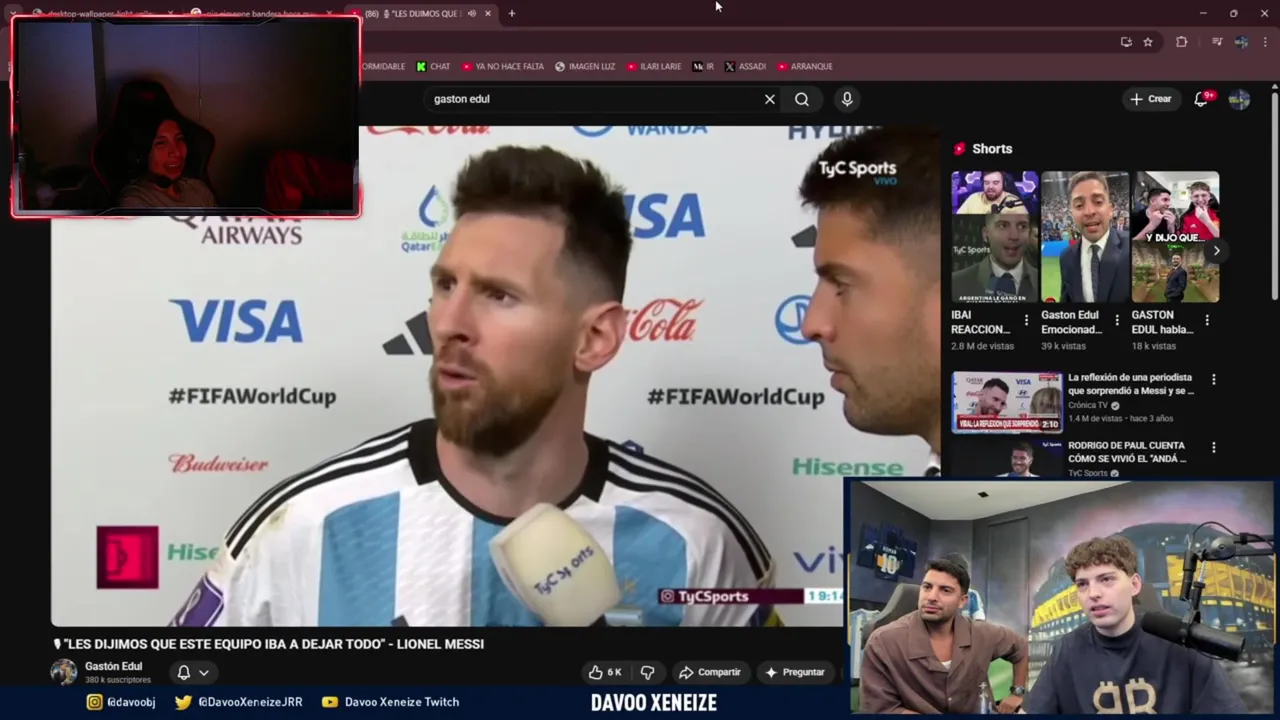Open the 'Y DIJO QUE...' short thumbnail
1280x720 pixels.
tap(1175, 237)
